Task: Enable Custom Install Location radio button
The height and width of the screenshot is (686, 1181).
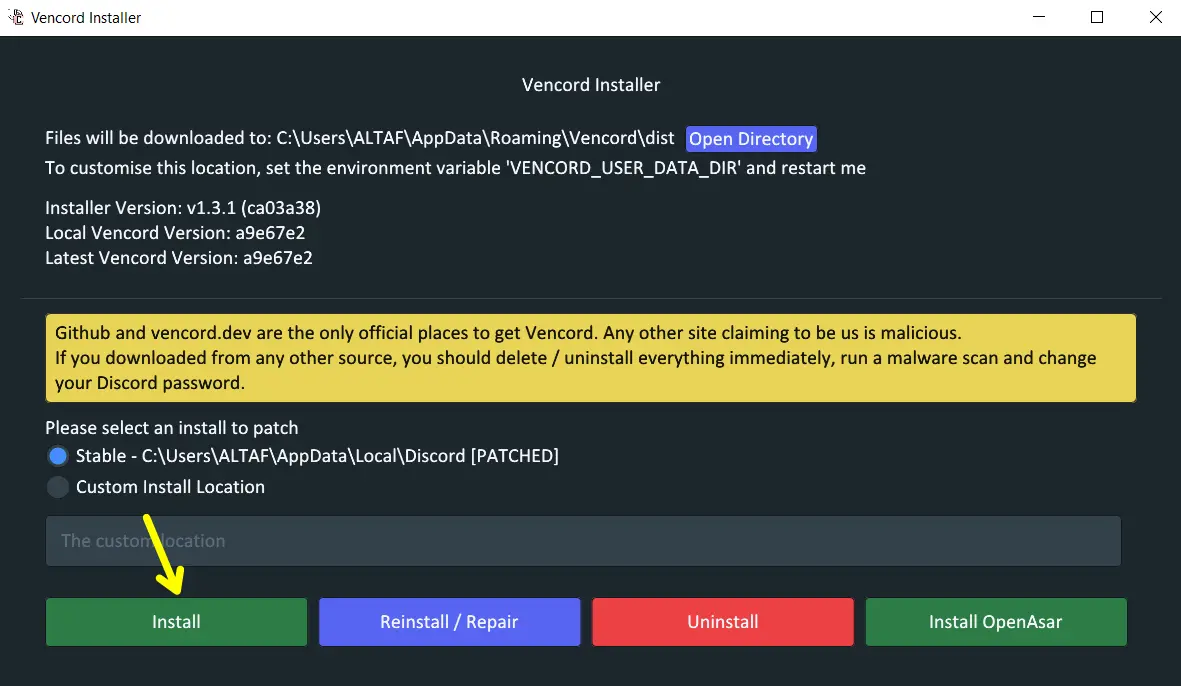Action: point(57,487)
